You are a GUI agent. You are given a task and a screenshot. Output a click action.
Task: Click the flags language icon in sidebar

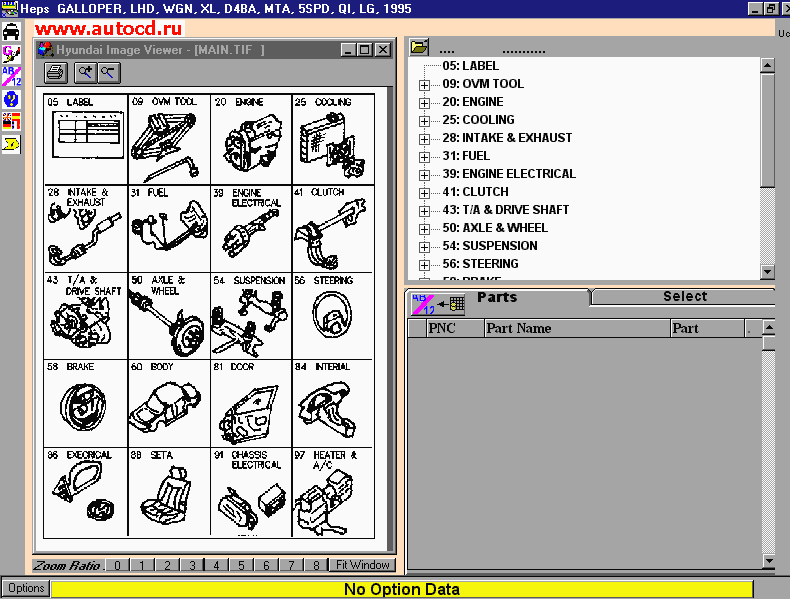pyautogui.click(x=11, y=121)
